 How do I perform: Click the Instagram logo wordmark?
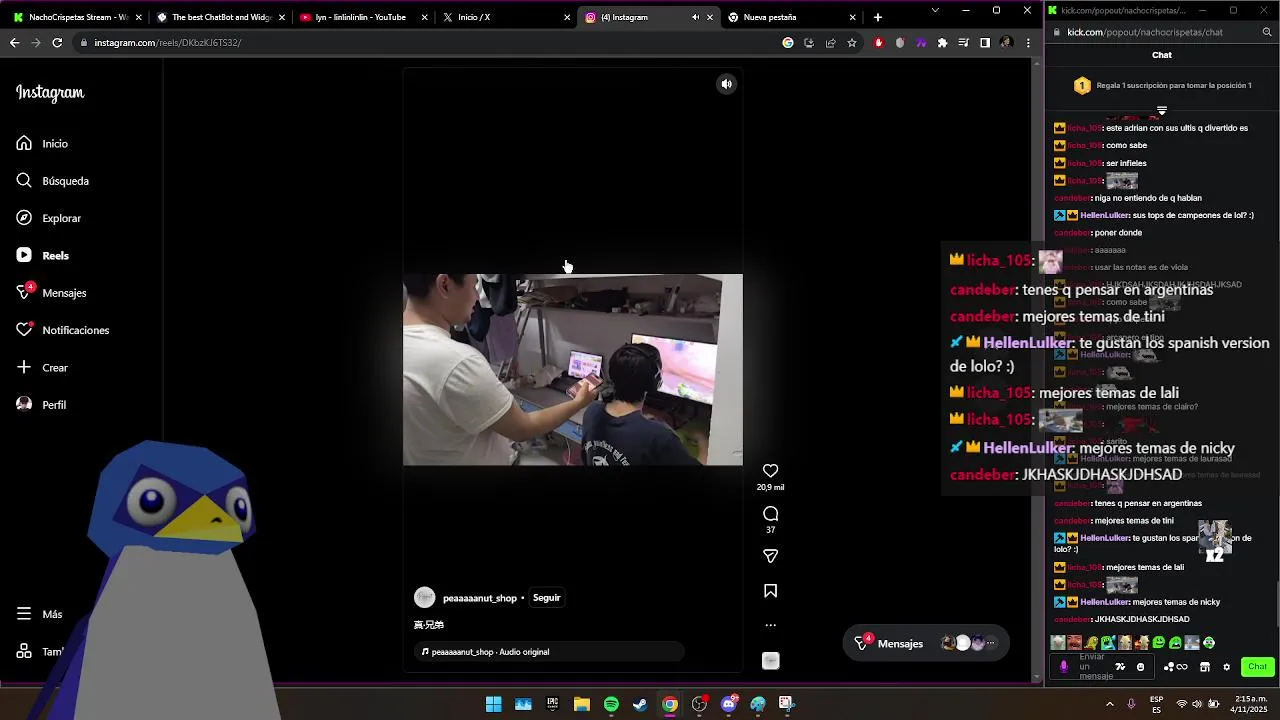(50, 93)
